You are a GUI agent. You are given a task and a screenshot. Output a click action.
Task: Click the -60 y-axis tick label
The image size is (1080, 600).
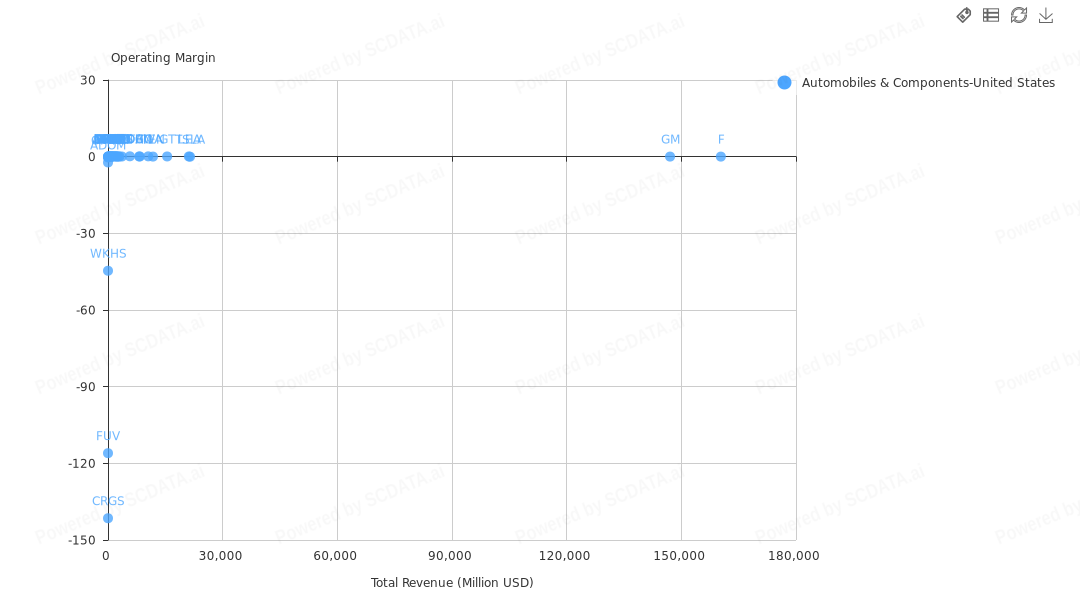click(x=85, y=310)
